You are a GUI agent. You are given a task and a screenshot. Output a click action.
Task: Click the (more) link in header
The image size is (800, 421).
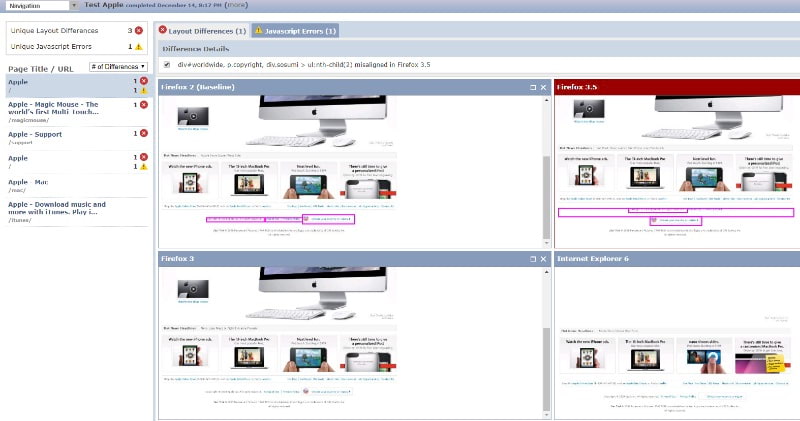[236, 5]
